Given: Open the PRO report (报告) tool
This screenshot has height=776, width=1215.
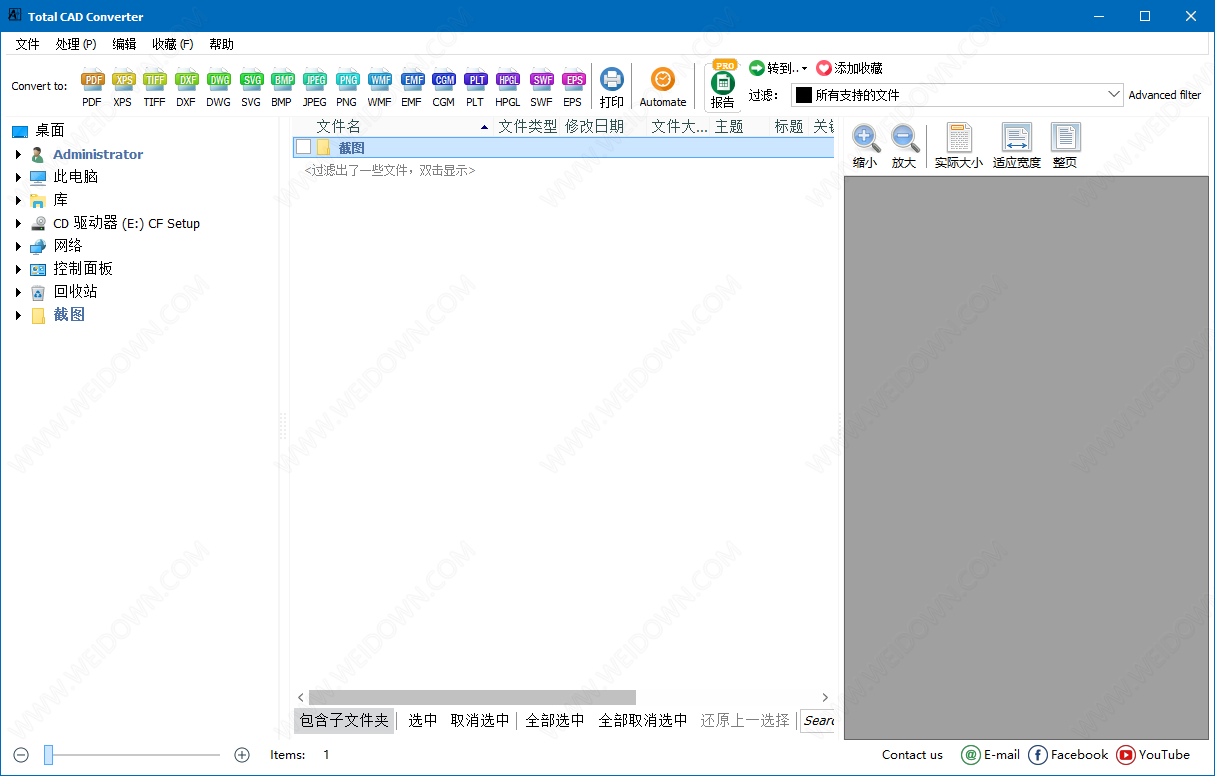Looking at the screenshot, I should [722, 84].
